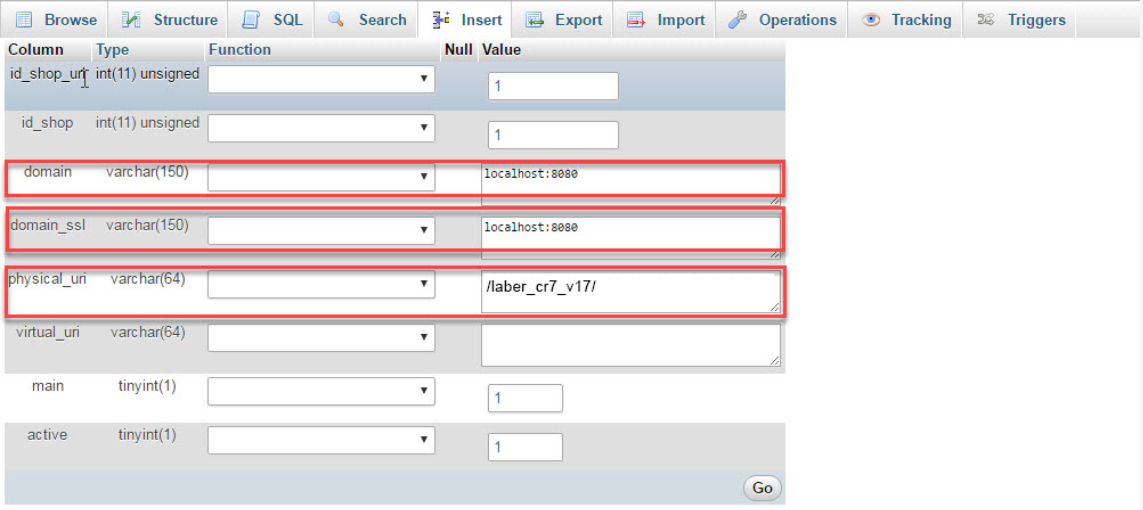Go to the Search tab

367,20
